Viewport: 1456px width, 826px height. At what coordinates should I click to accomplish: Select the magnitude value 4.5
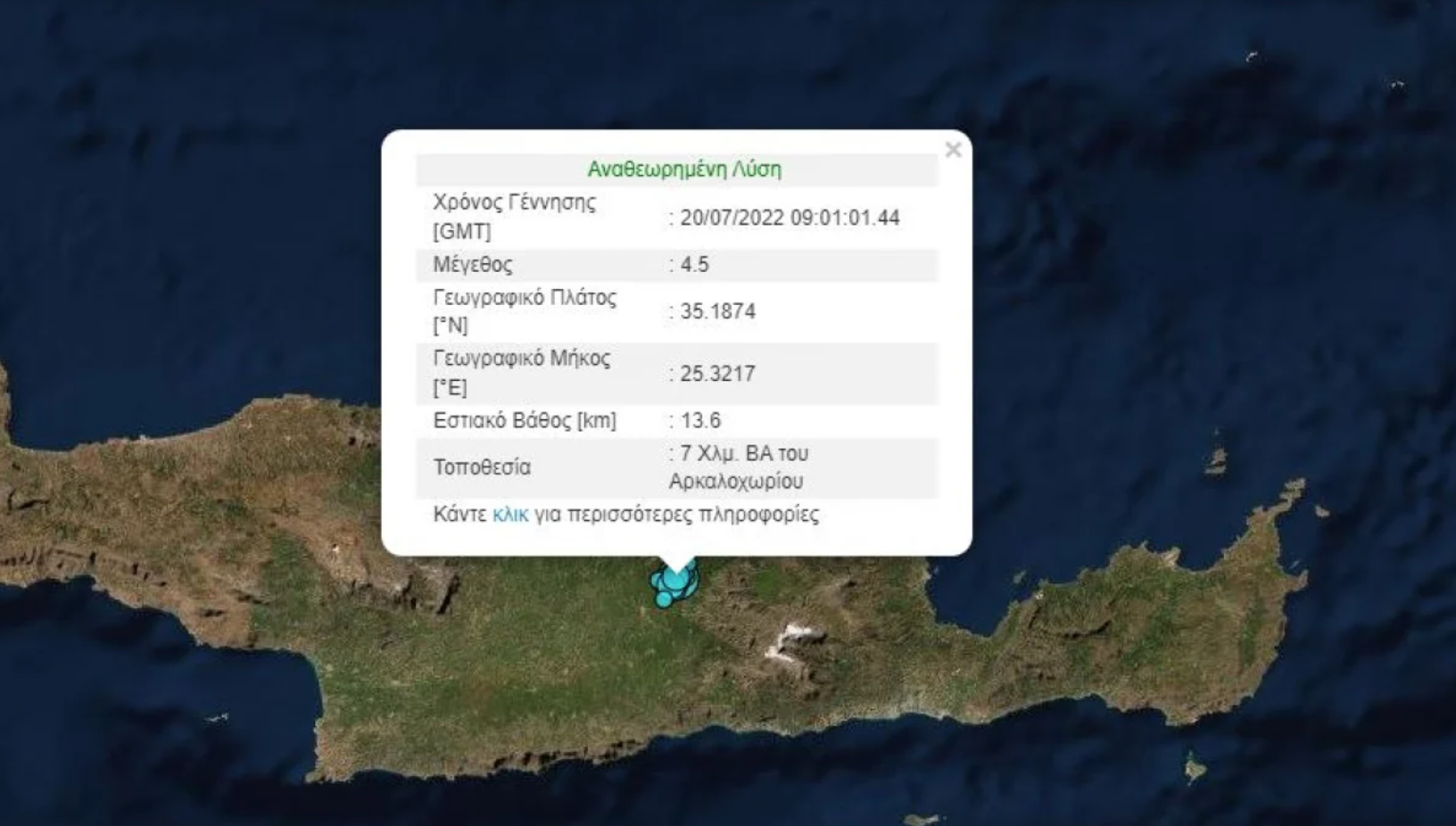694,265
